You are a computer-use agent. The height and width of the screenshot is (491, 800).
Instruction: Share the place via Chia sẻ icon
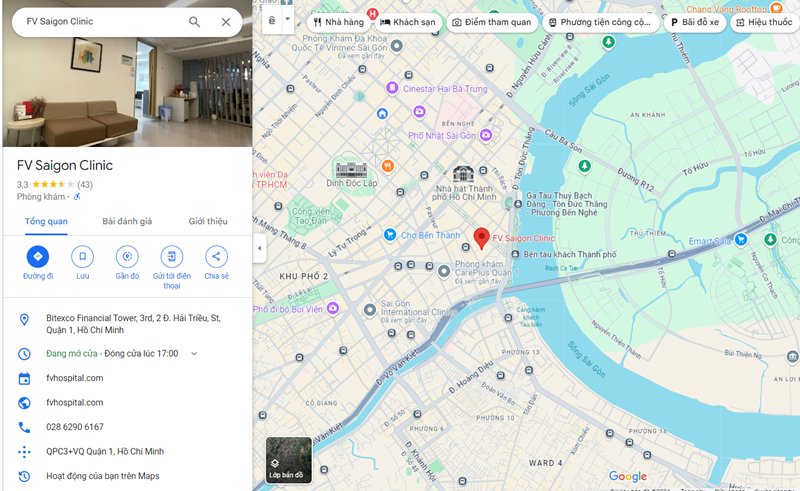click(x=216, y=257)
